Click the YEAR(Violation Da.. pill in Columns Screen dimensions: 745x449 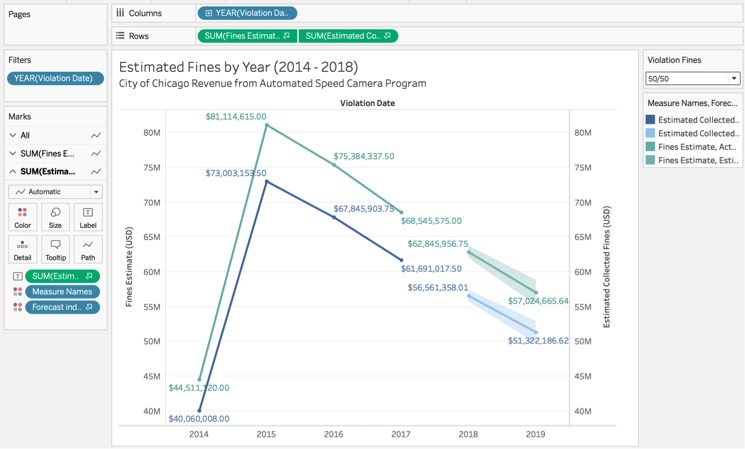coord(247,13)
